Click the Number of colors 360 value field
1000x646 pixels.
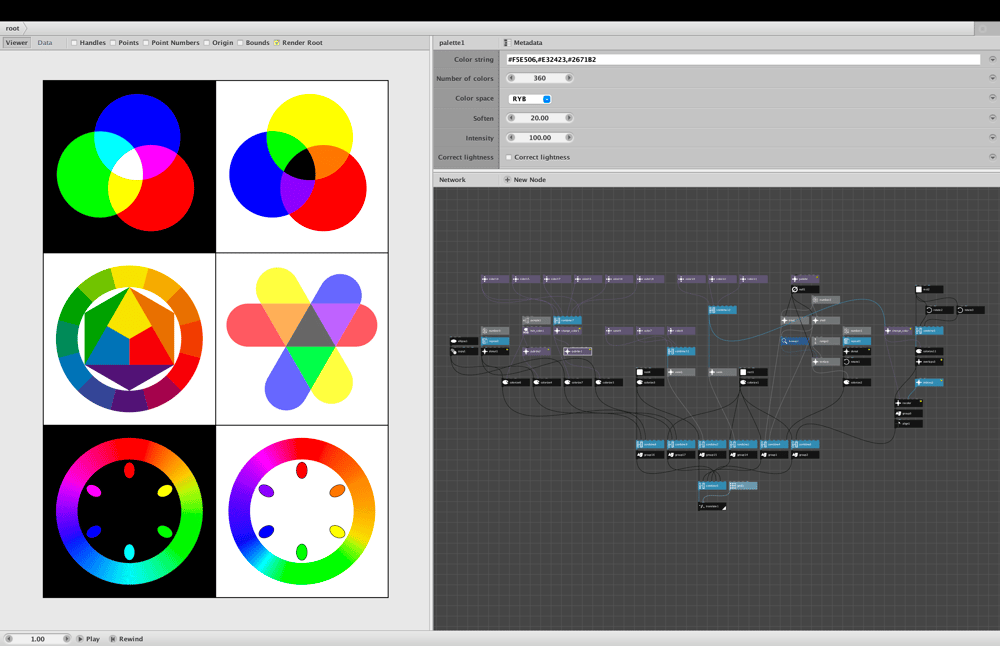[540, 78]
